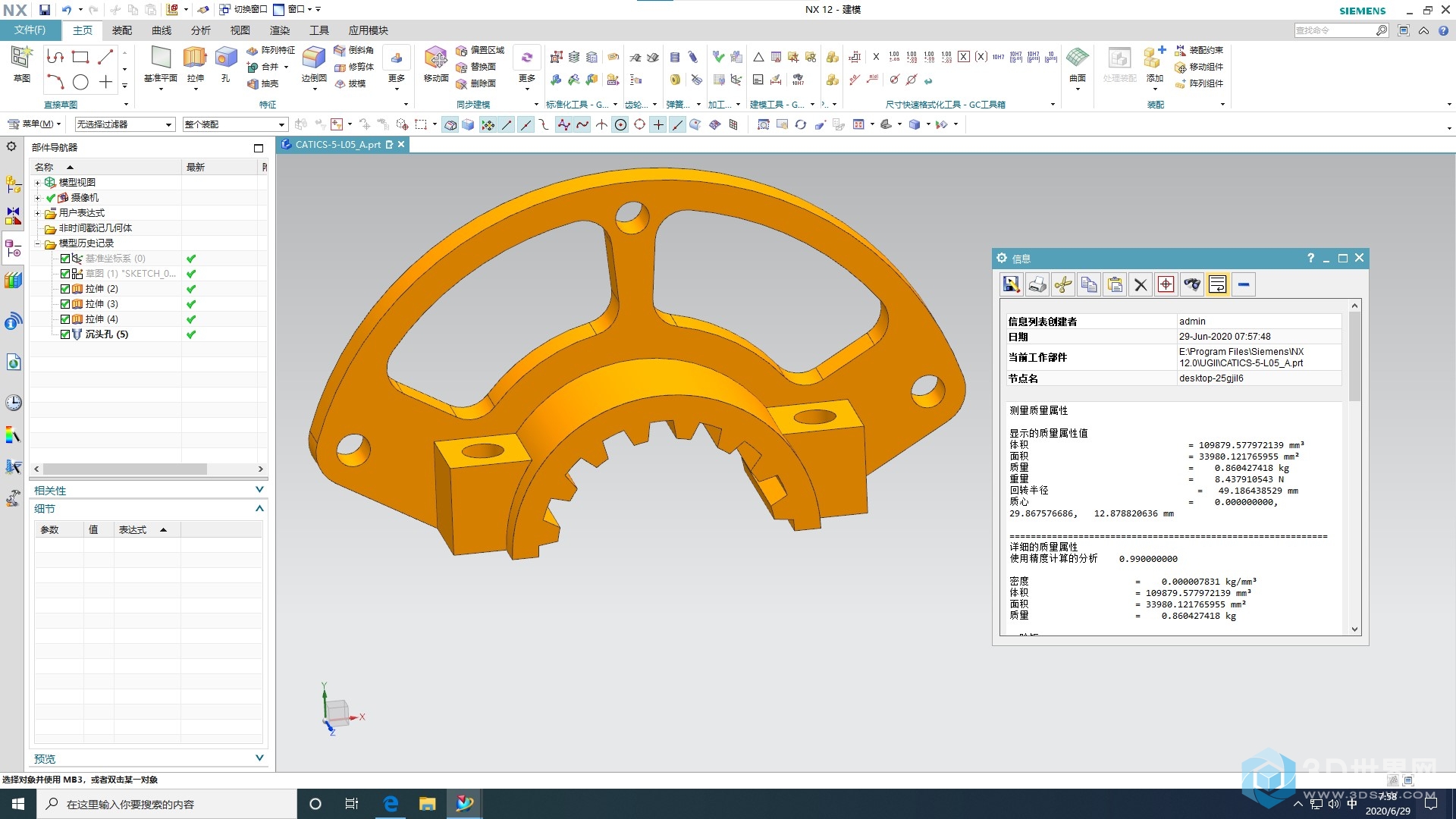Switch to the 装配 ribbon tab
This screenshot has width=1456, height=819.
(x=122, y=30)
